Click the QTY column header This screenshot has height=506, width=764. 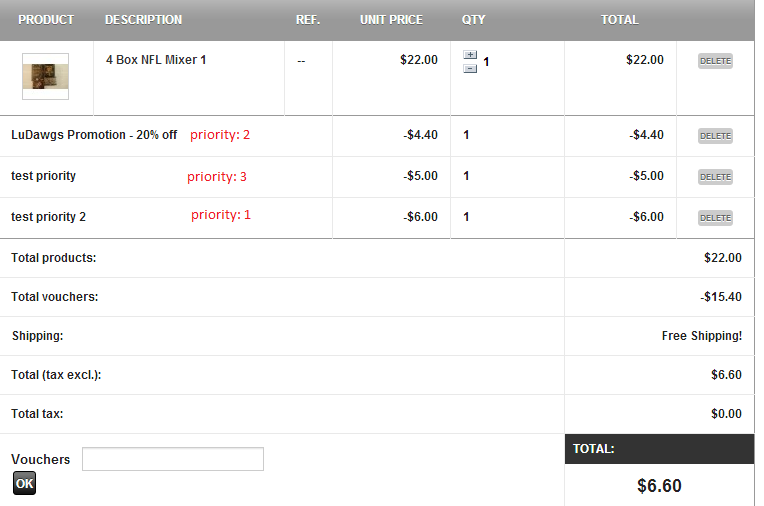tap(473, 20)
